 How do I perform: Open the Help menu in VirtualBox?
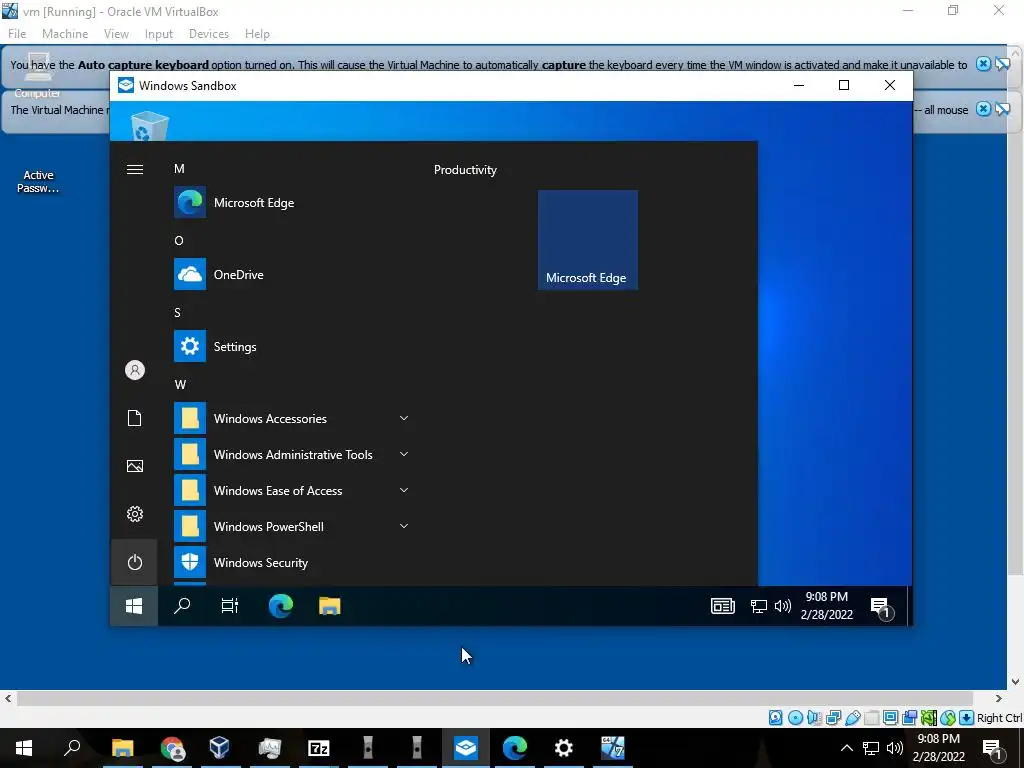[257, 34]
